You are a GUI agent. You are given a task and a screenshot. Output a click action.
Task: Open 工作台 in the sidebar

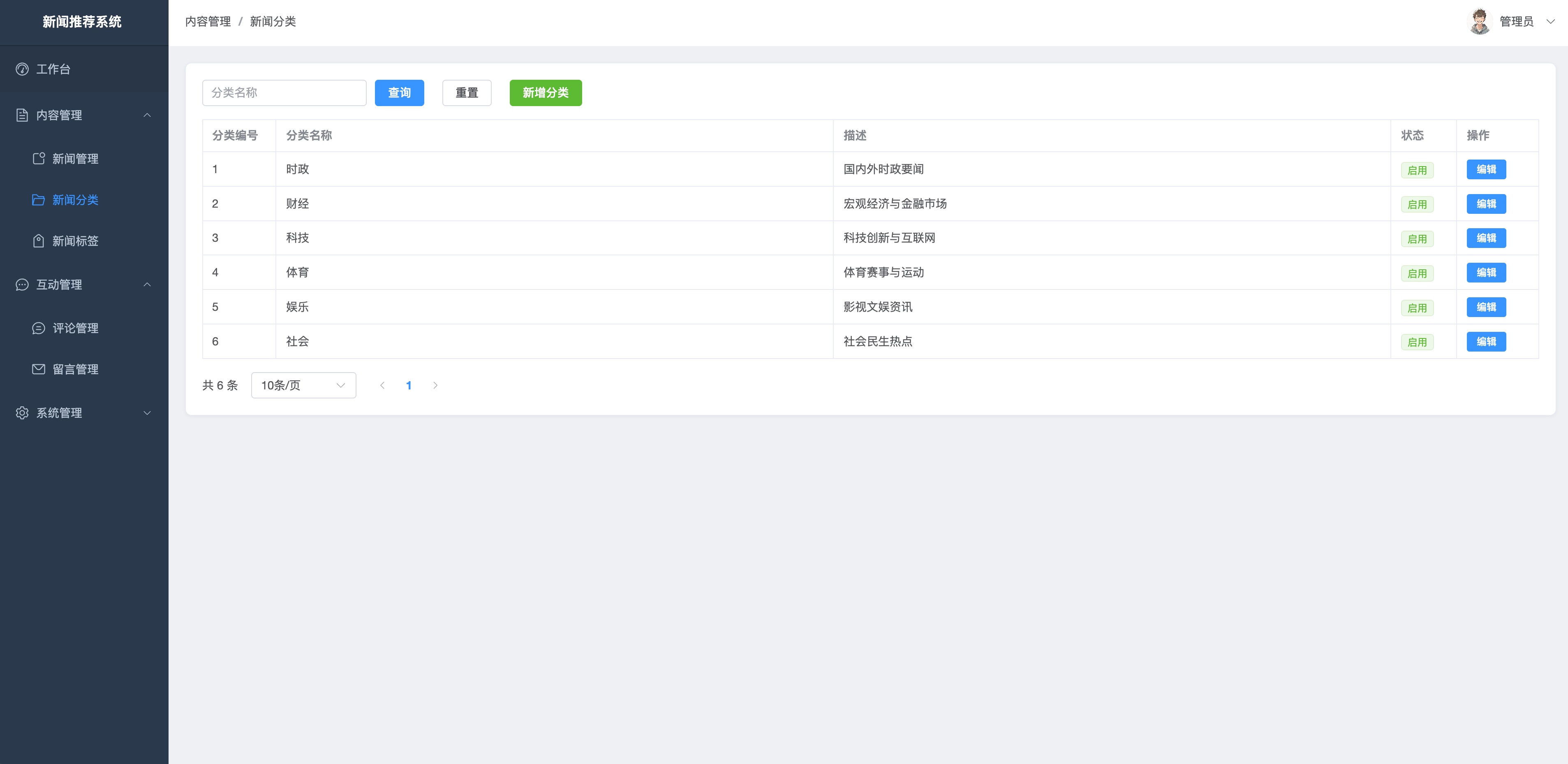point(84,69)
